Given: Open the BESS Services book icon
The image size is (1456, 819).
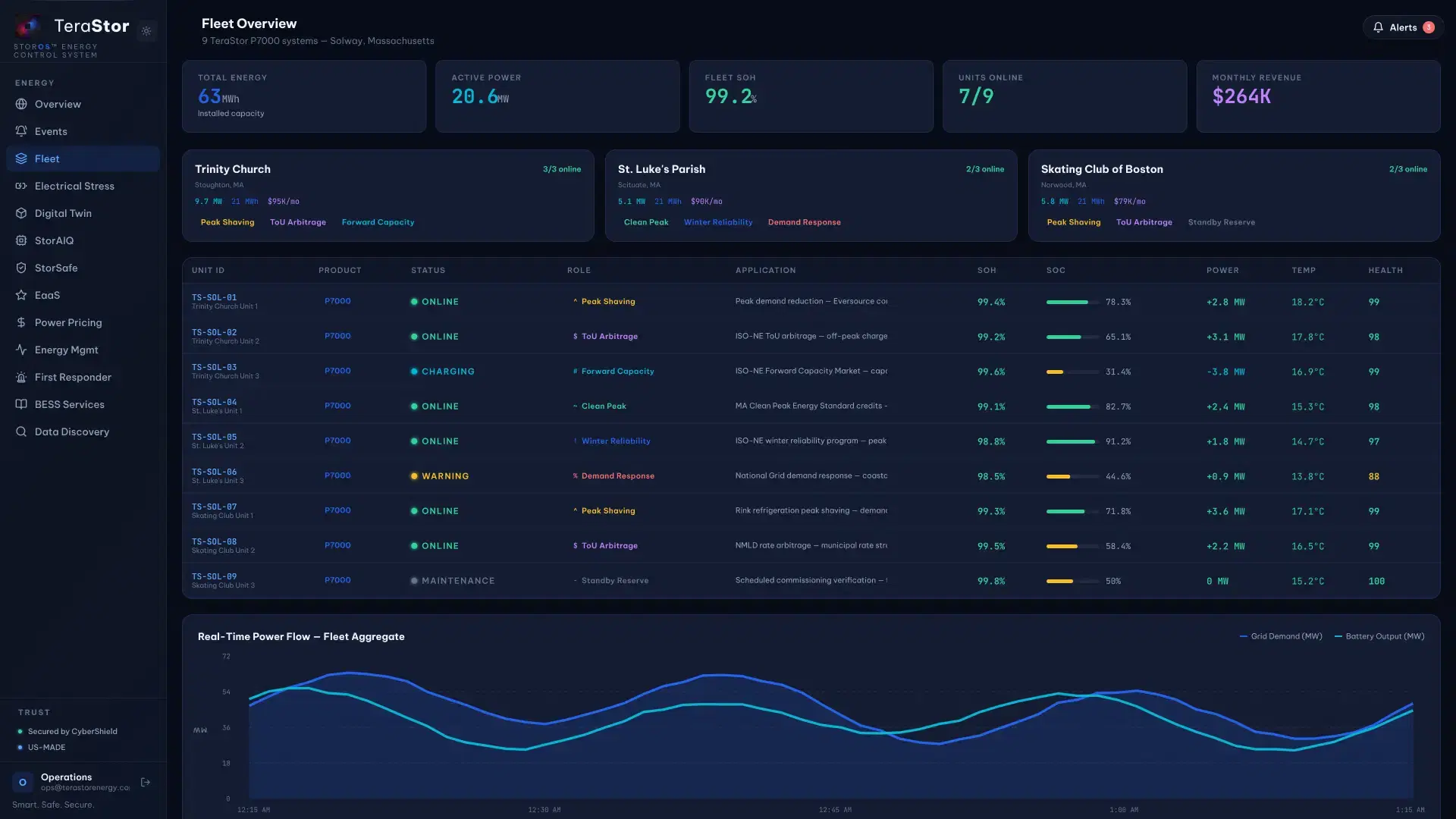Looking at the screenshot, I should 21,404.
